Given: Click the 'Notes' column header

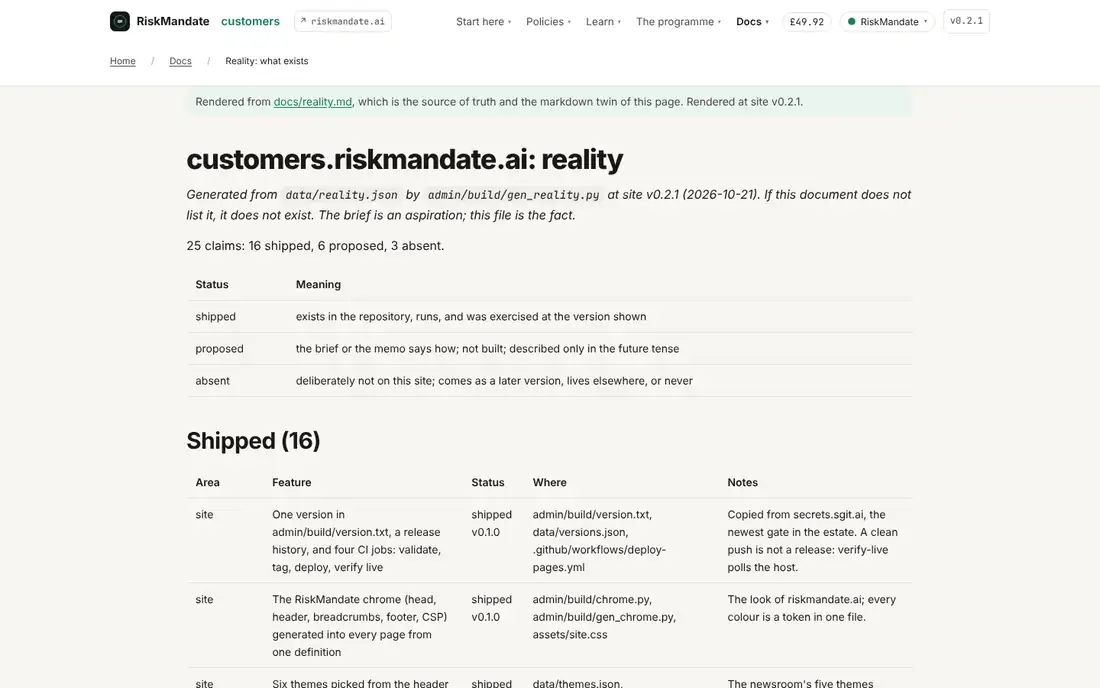Looking at the screenshot, I should (742, 483).
